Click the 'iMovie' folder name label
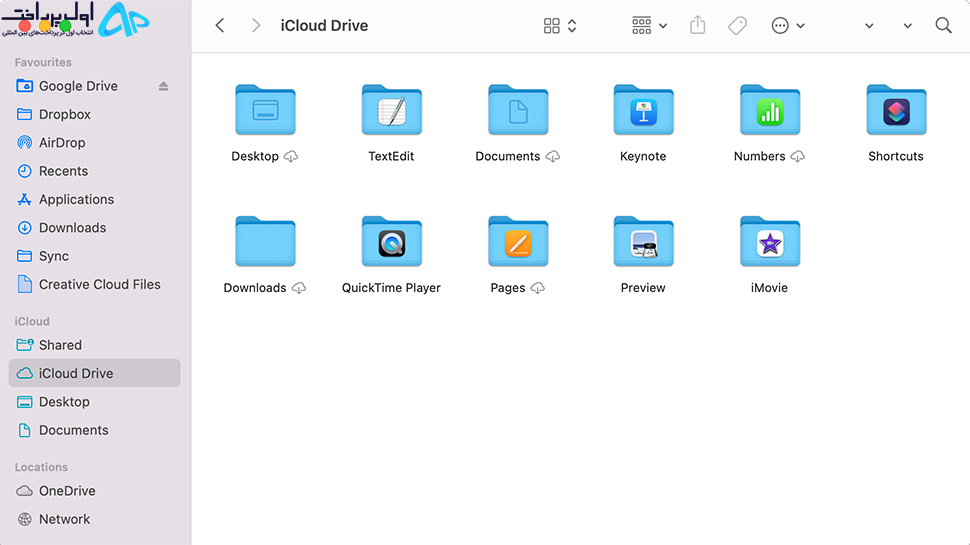This screenshot has width=970, height=545. 769,288
